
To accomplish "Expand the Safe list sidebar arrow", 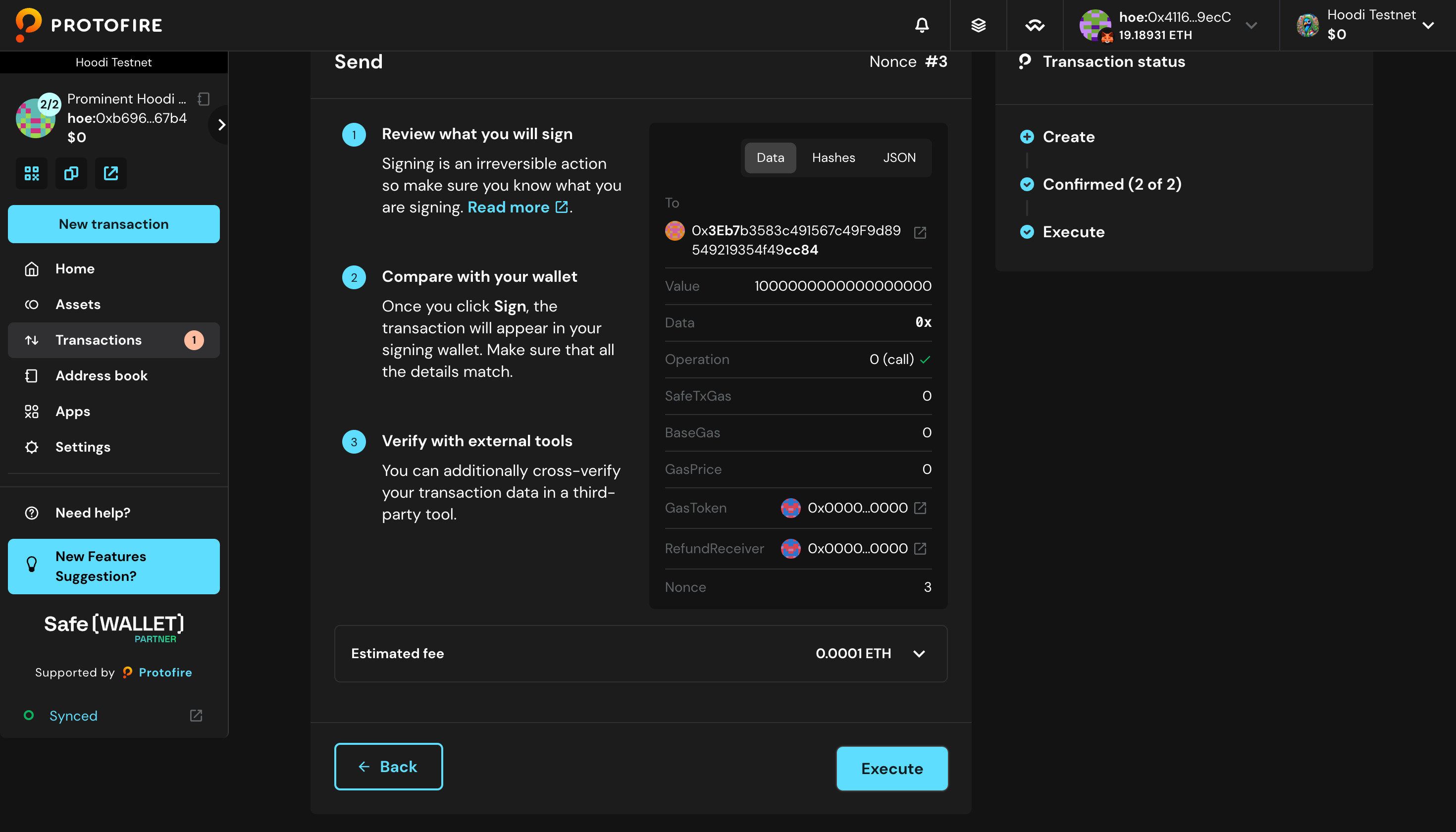I will tap(221, 125).
